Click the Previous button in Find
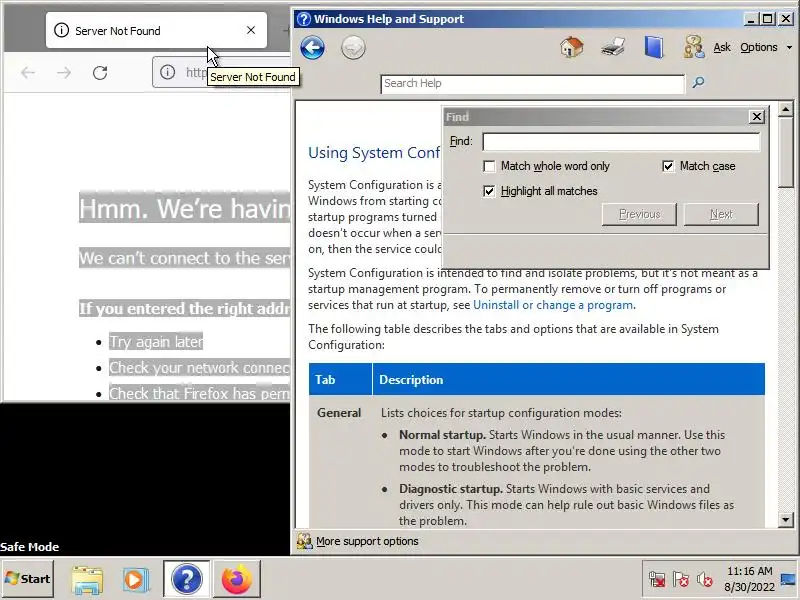Screen dimensions: 800x600 click(x=639, y=214)
